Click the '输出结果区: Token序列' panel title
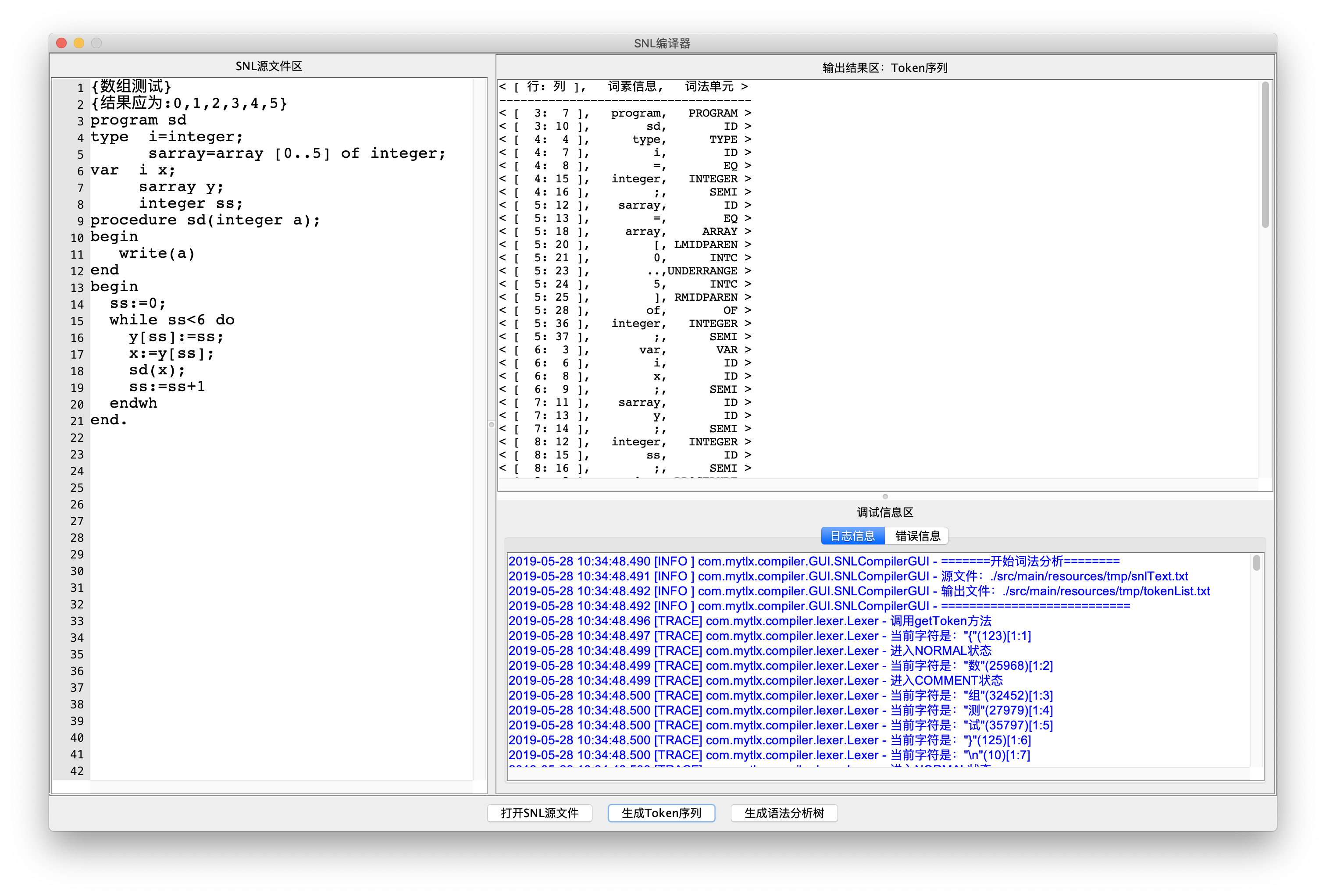 coord(884,68)
